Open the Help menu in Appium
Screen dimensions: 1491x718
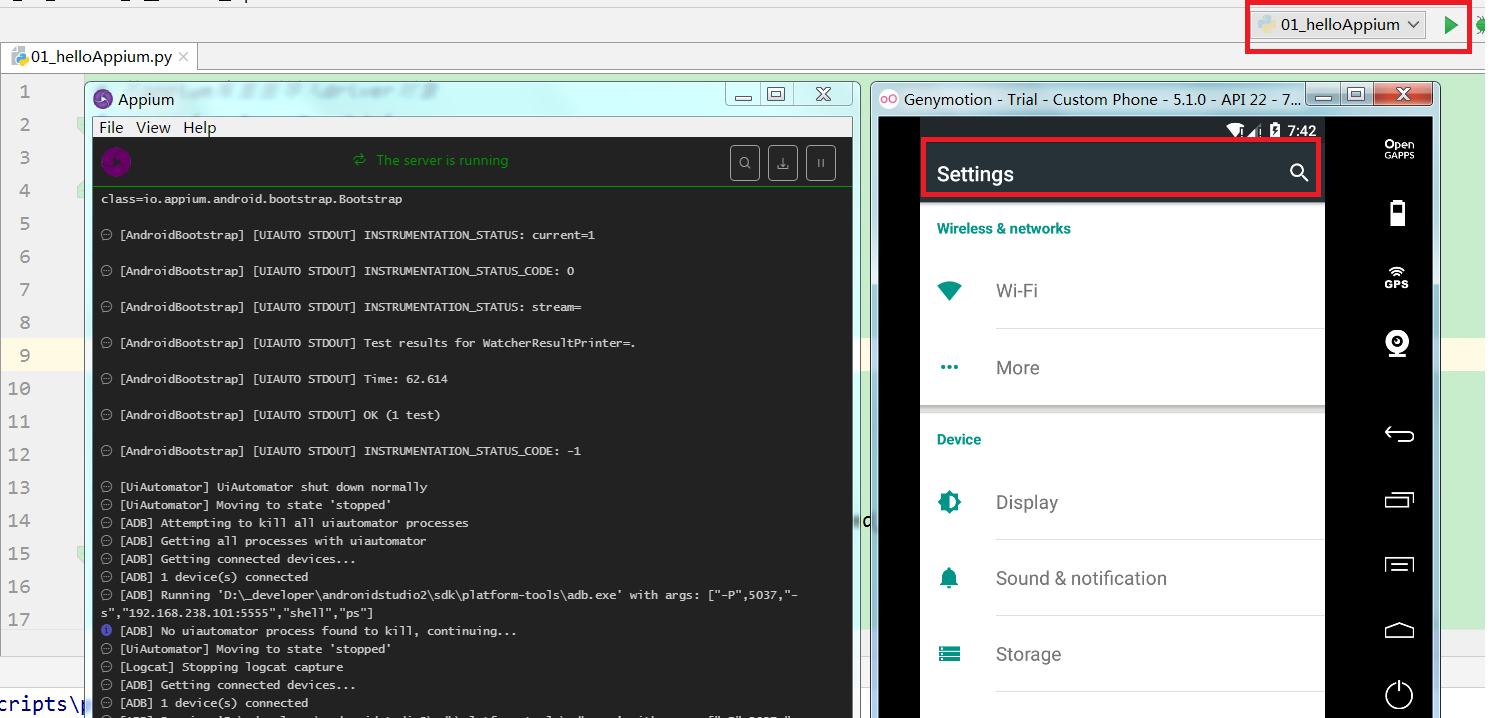click(x=200, y=127)
